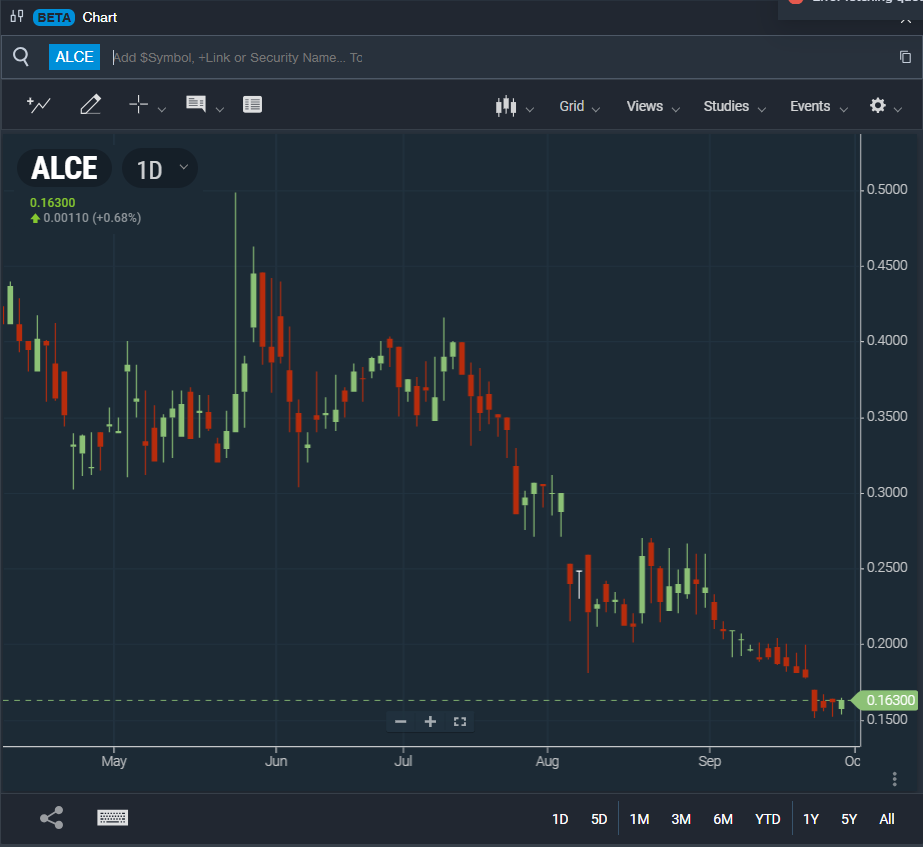Image resolution: width=923 pixels, height=847 pixels.
Task: Select the 1Y time range
Action: (x=811, y=819)
